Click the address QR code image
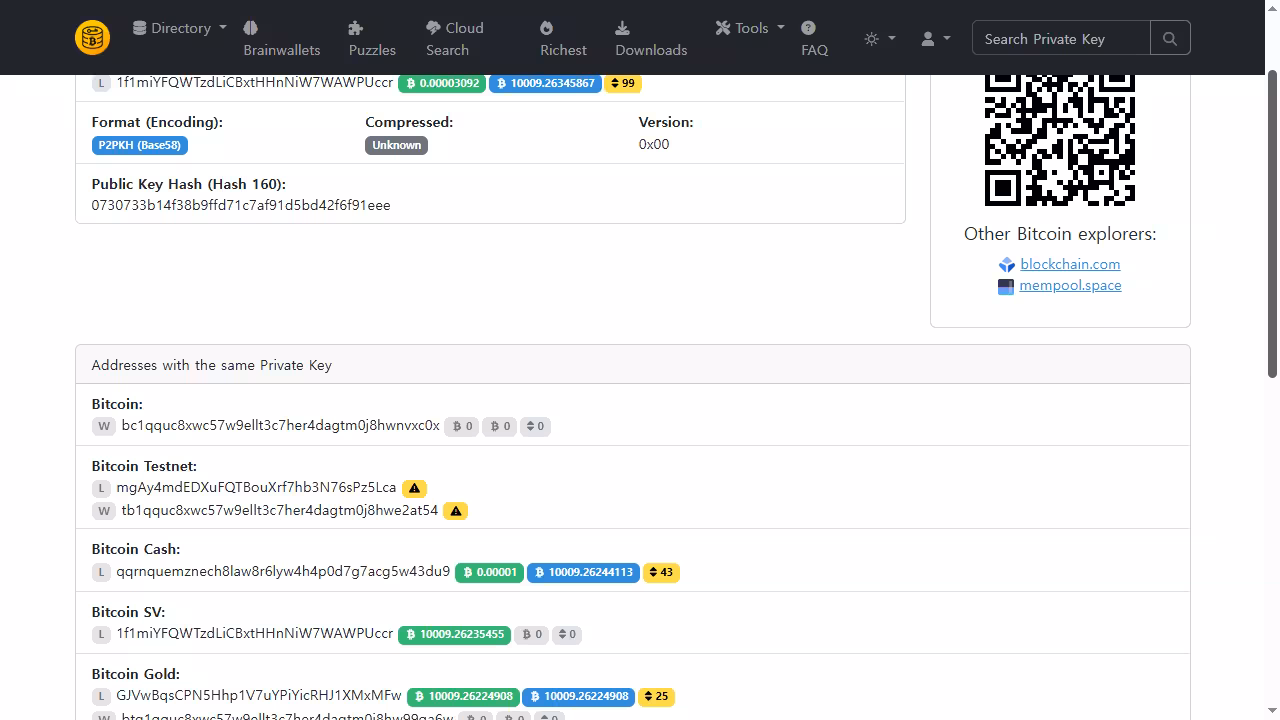Screen dimensions: 1280x720 (1060, 138)
